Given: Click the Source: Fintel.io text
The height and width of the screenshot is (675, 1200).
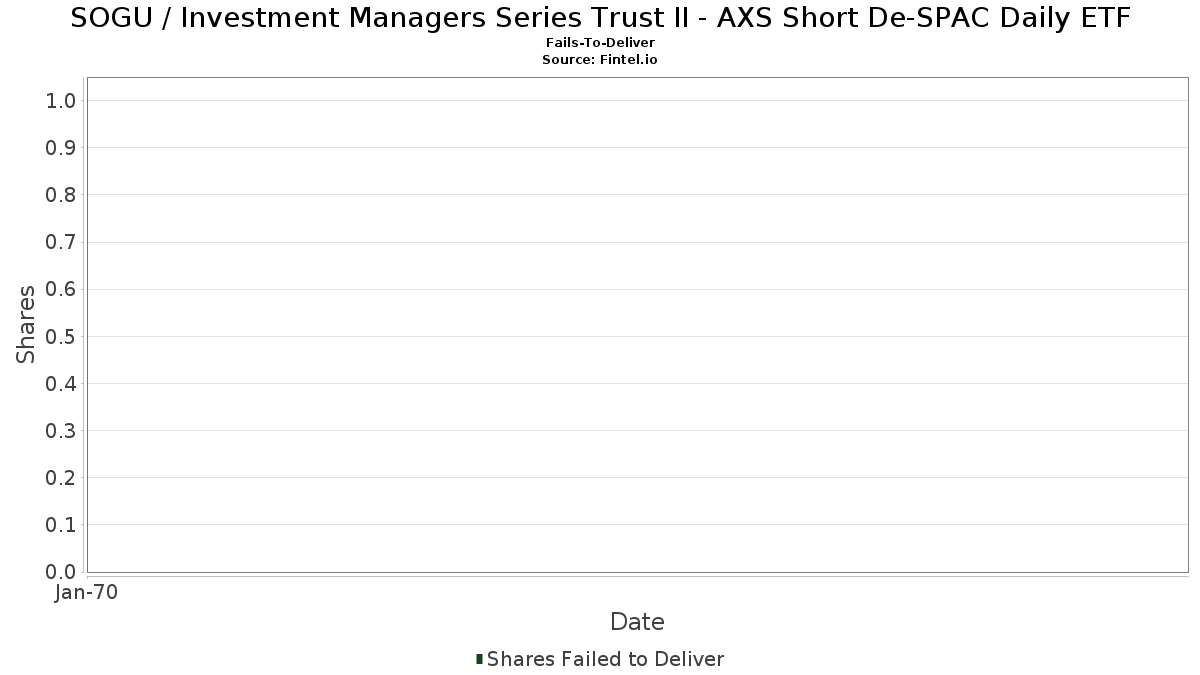Looking at the screenshot, I should coord(600,60).
